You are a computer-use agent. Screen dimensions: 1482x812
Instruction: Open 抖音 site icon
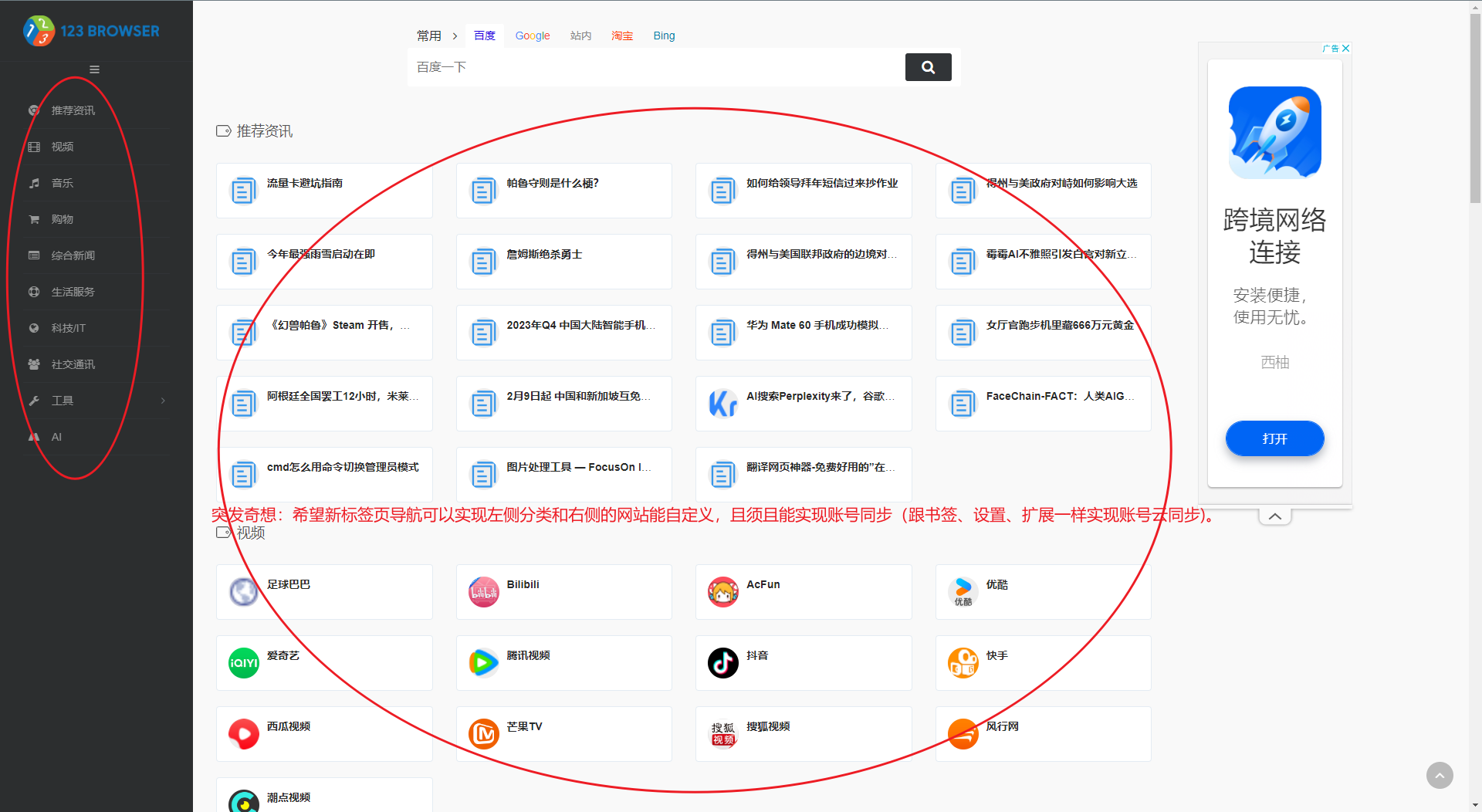pyautogui.click(x=723, y=663)
